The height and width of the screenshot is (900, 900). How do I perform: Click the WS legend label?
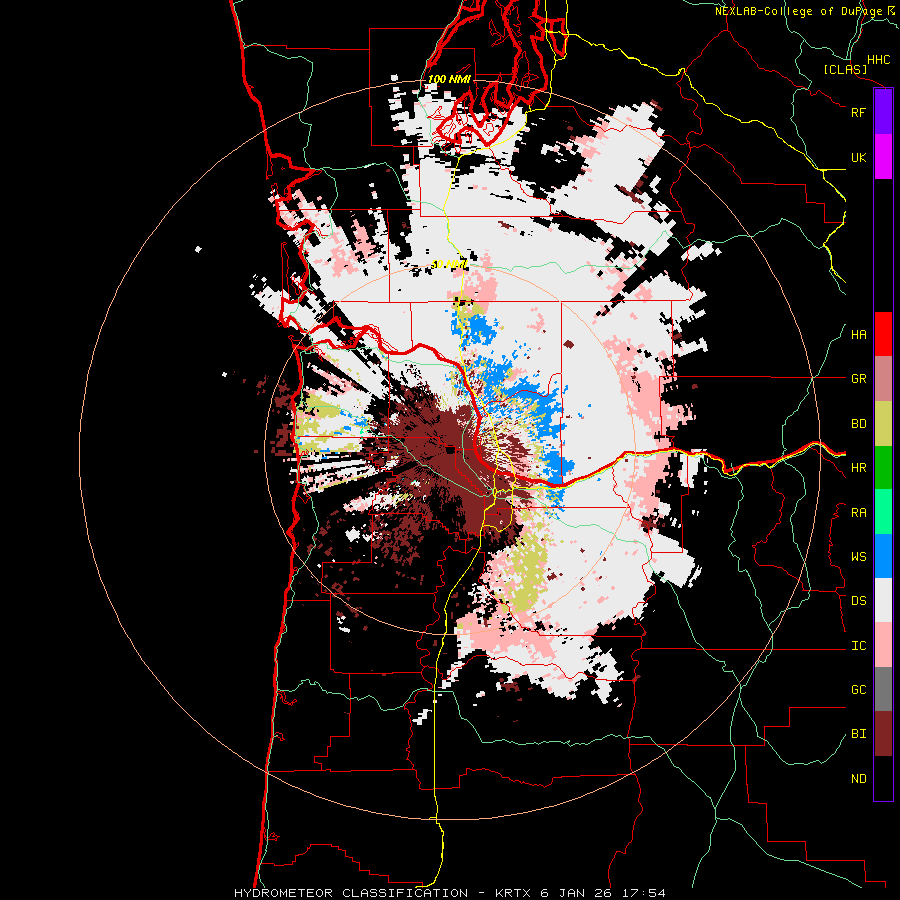(x=858, y=557)
